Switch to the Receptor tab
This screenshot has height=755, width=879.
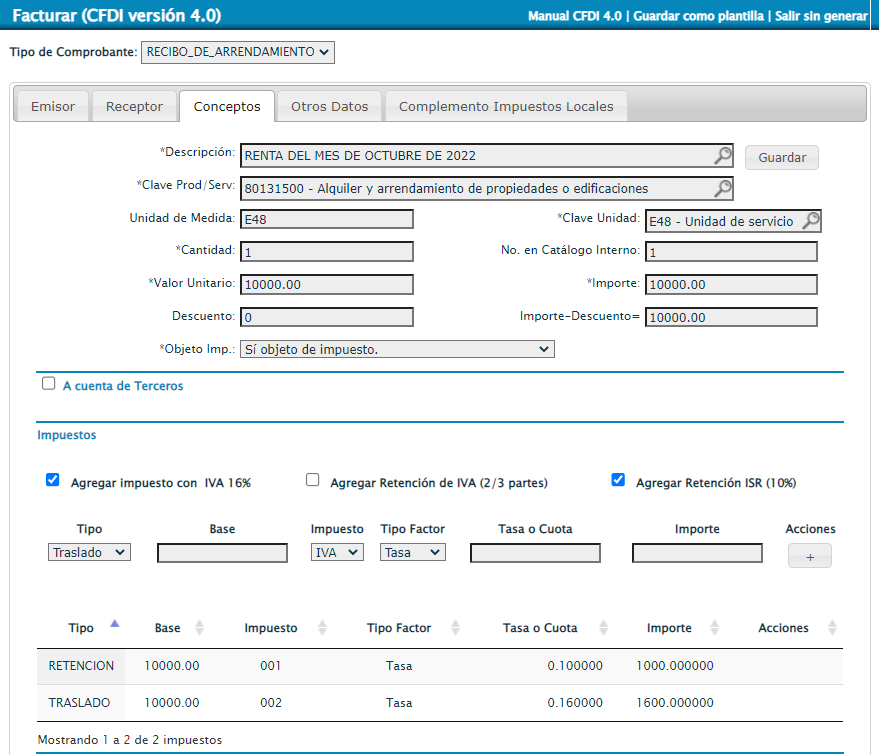(135, 106)
